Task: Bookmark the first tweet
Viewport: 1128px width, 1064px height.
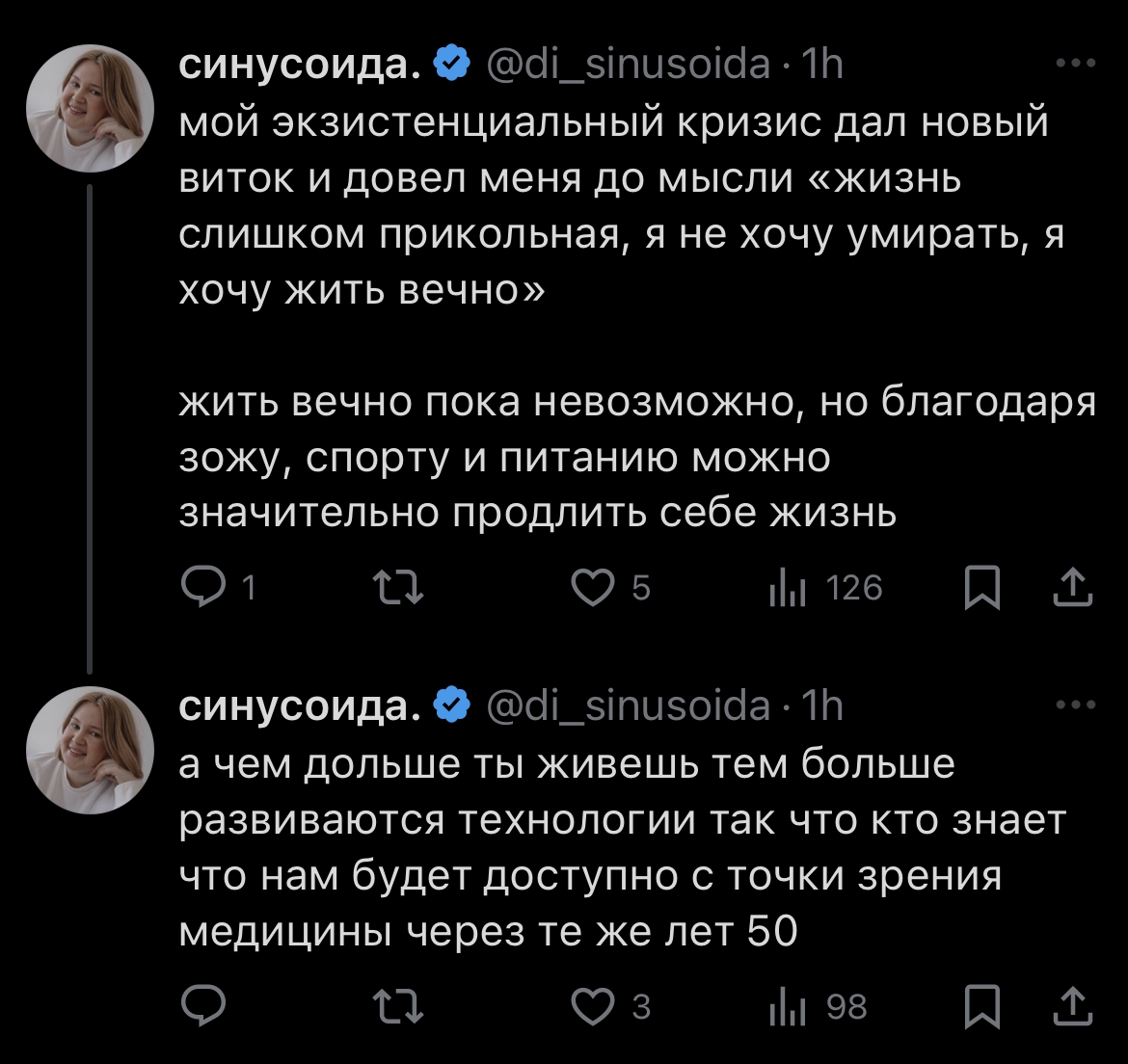Action: 981,588
